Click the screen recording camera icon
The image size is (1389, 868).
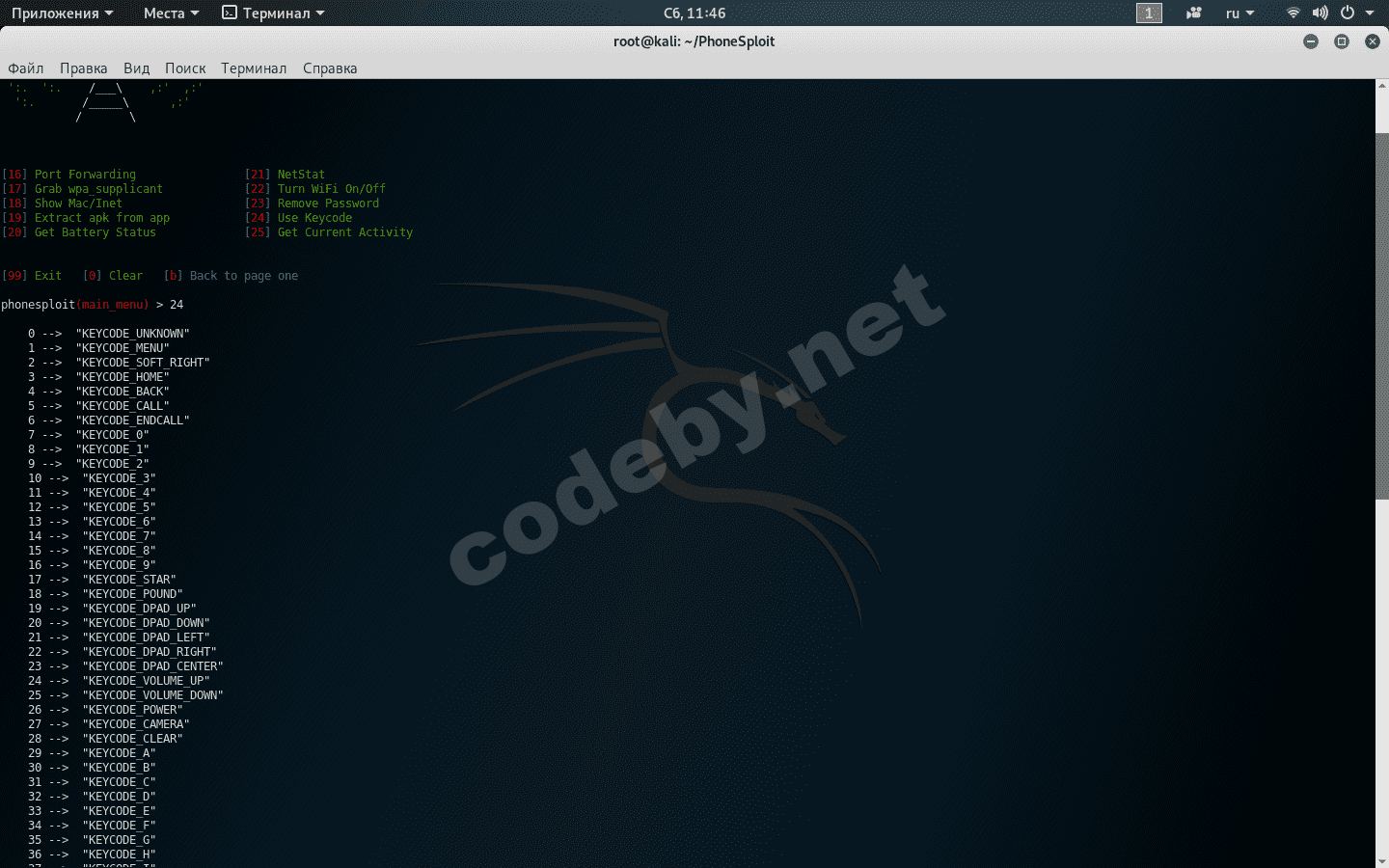pos(1194,14)
